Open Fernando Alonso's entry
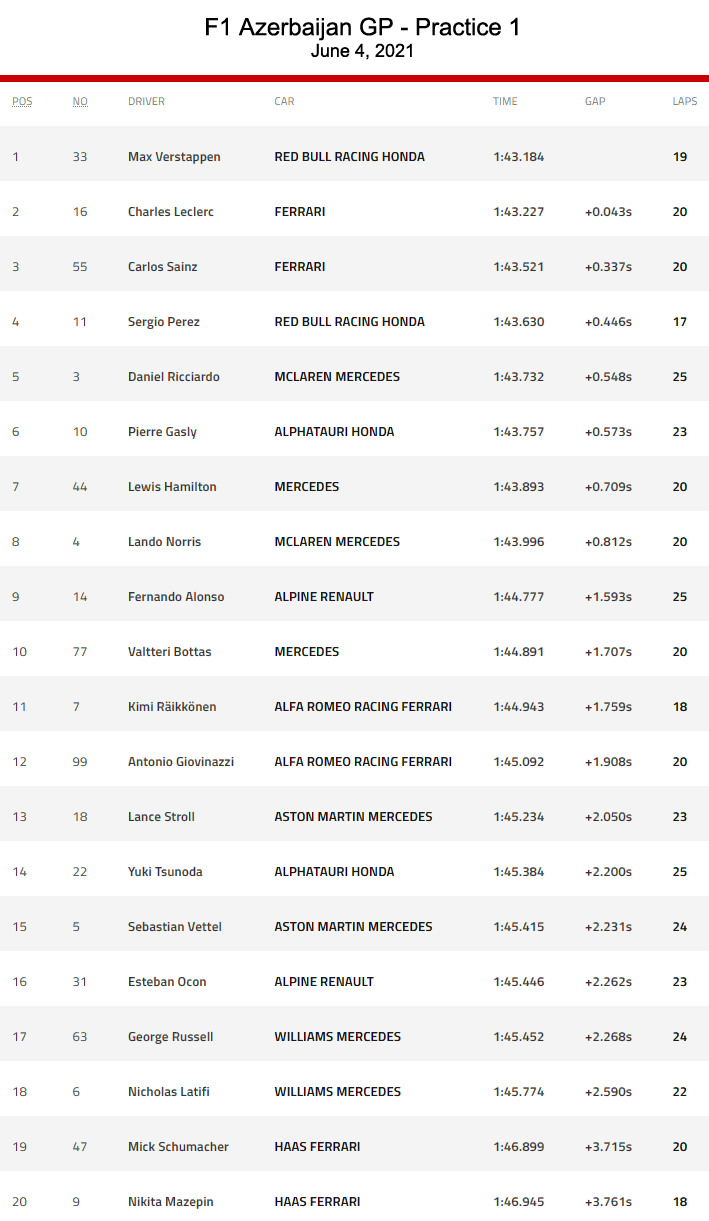This screenshot has height=1221, width=709. 176,597
